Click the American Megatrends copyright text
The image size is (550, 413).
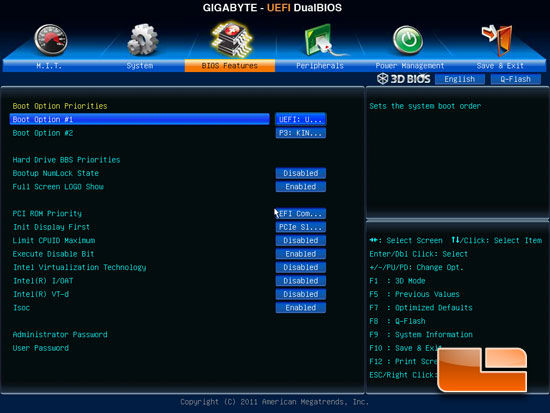pos(275,402)
